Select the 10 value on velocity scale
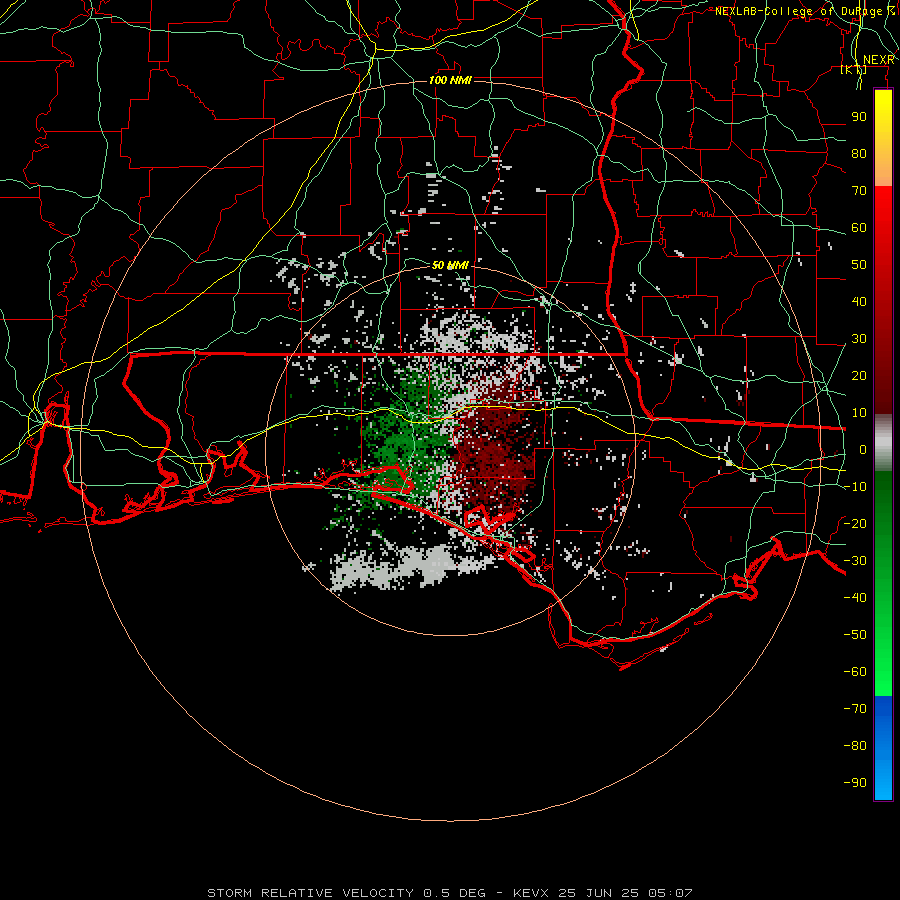The width and height of the screenshot is (900, 900). (859, 413)
